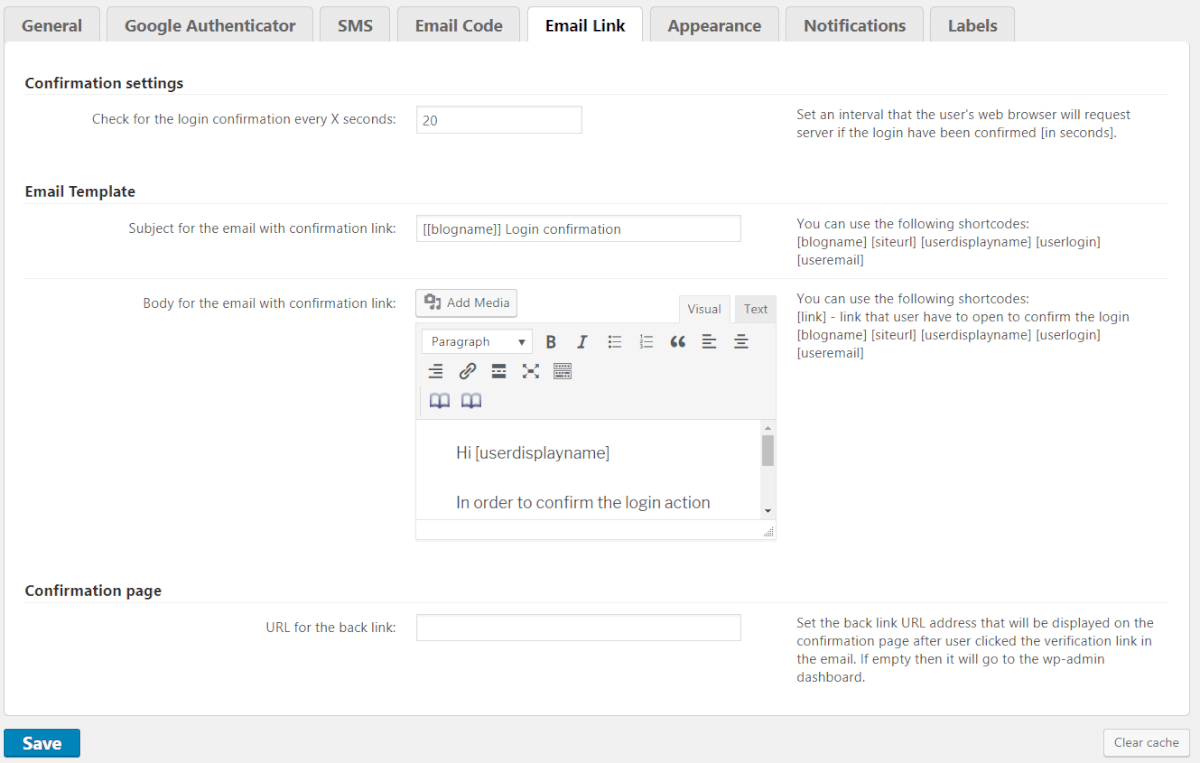The height and width of the screenshot is (763, 1200).
Task: Open the Paragraph format dropdown
Action: tap(477, 342)
